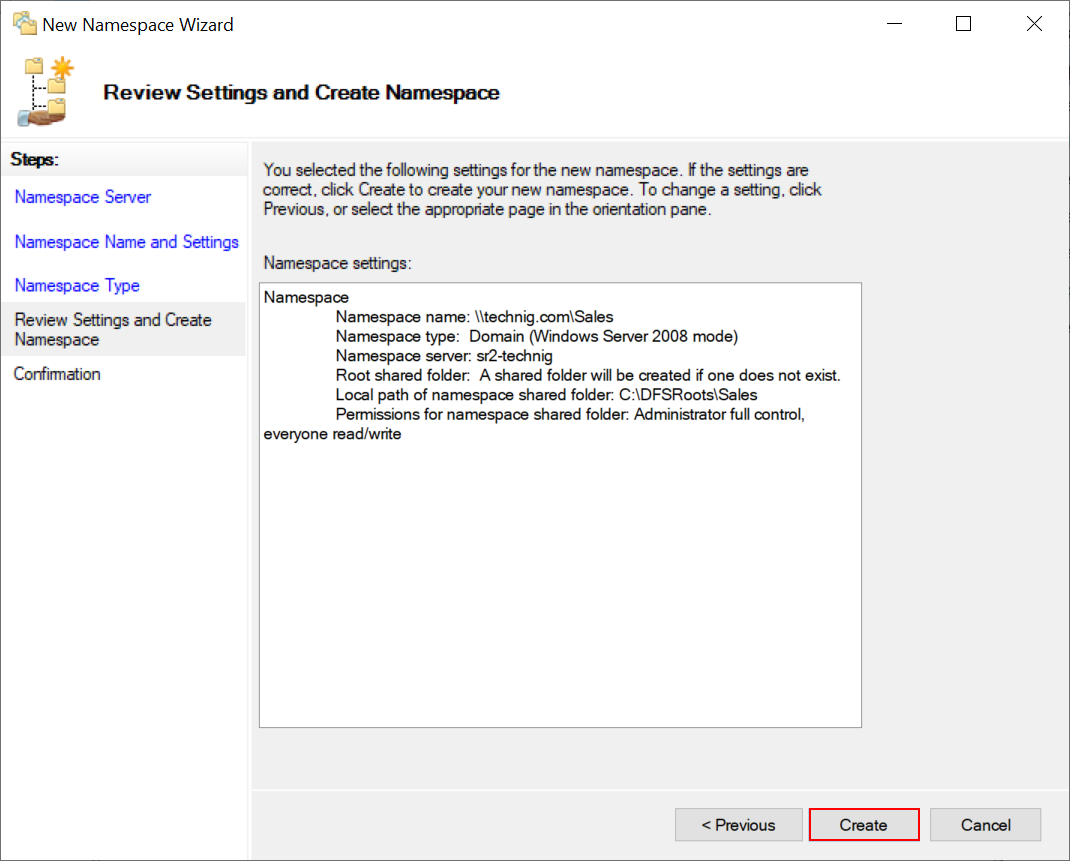The height and width of the screenshot is (861, 1070).
Task: Click the large namespace wizard graphic
Action: tap(44, 92)
